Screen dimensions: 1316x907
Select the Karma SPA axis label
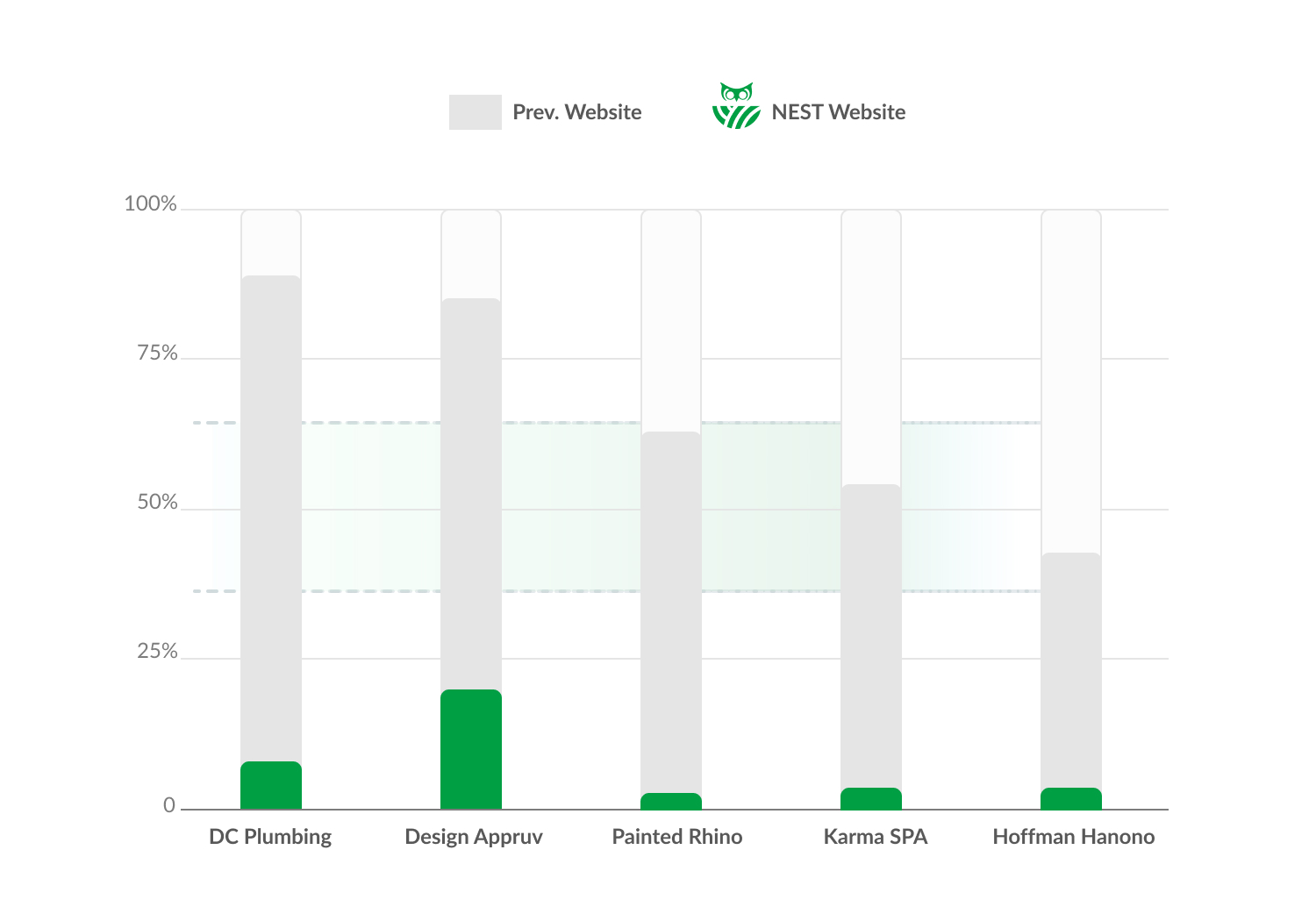click(876, 837)
